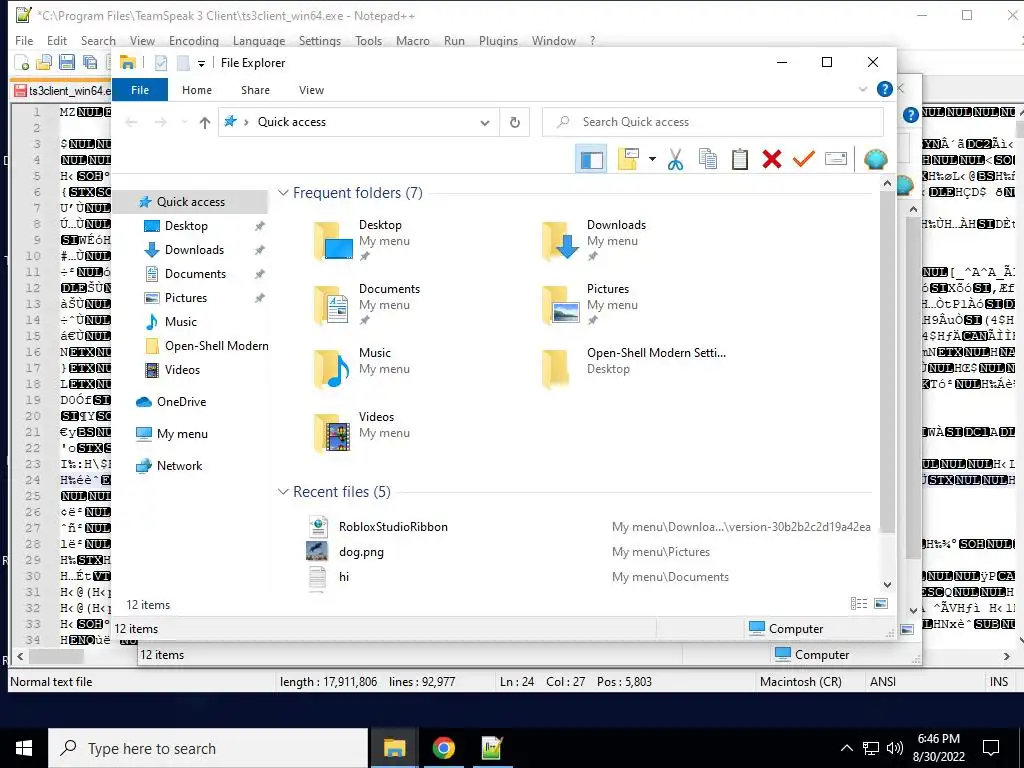This screenshot has width=1024, height=768.
Task: Click the red X Delete icon
Action: tap(772, 159)
